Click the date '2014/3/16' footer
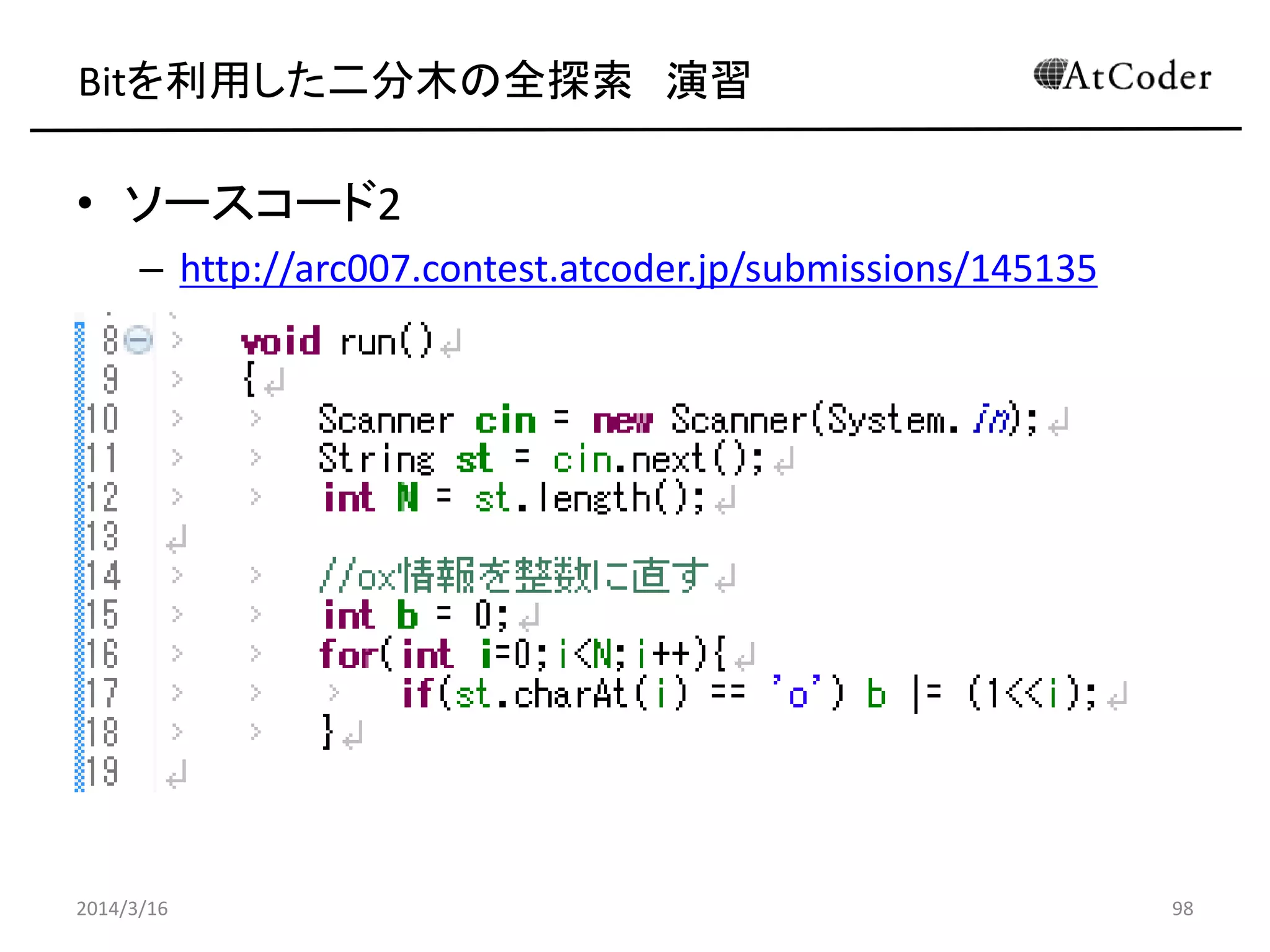Screen dimensions: 1270x952 point(122,909)
